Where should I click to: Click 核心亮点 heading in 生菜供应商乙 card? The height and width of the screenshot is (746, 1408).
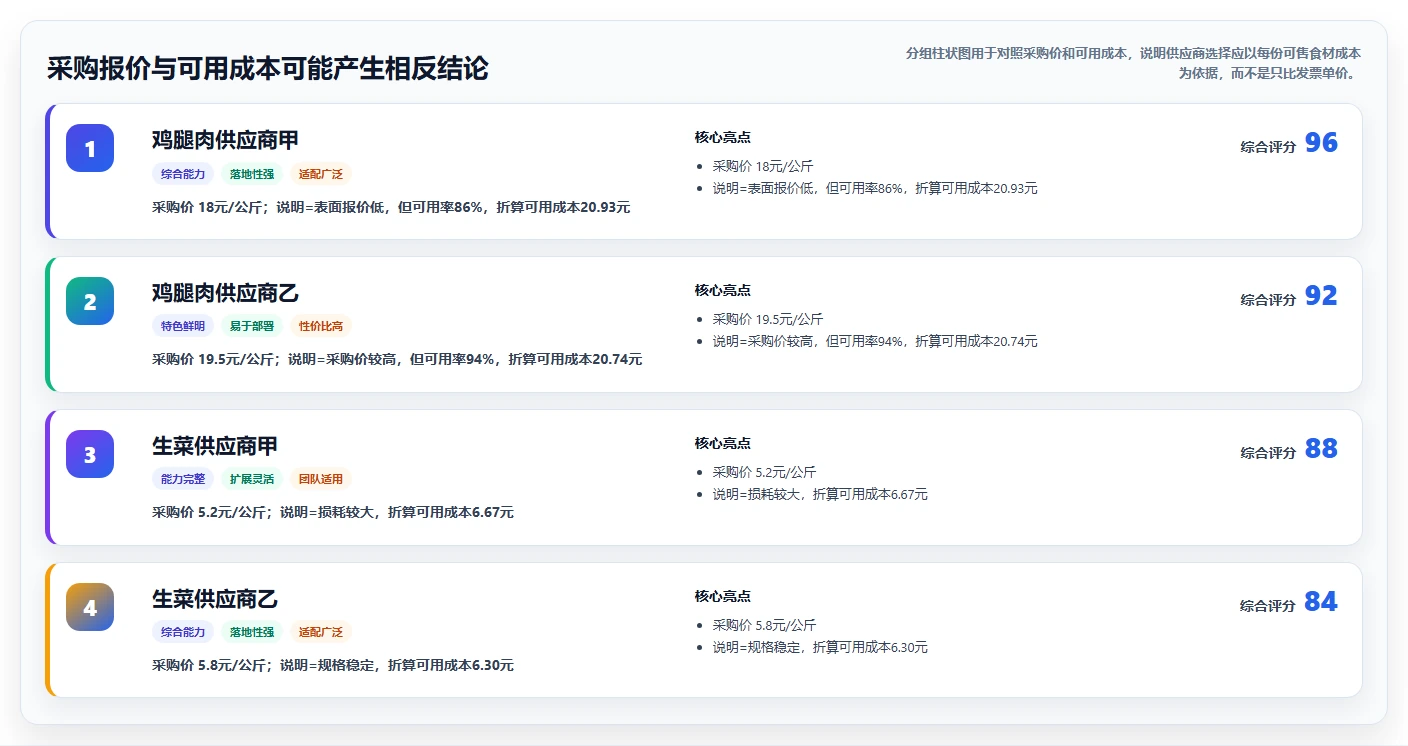[723, 596]
